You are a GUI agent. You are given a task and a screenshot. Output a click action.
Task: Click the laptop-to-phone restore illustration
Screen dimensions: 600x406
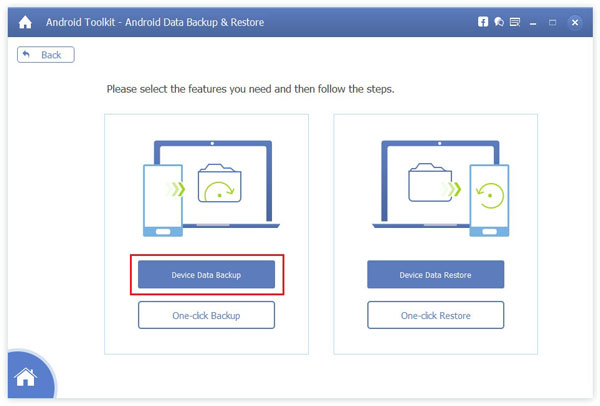tap(441, 188)
